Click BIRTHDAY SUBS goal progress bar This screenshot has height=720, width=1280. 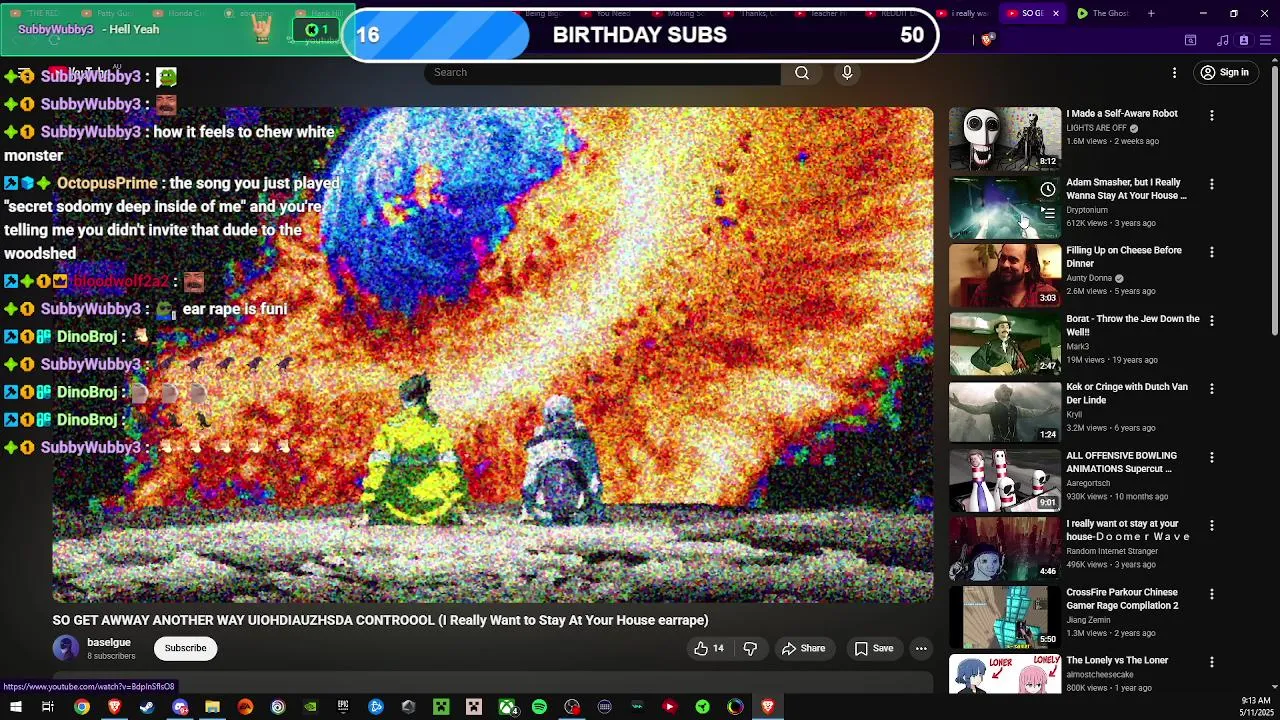[640, 35]
